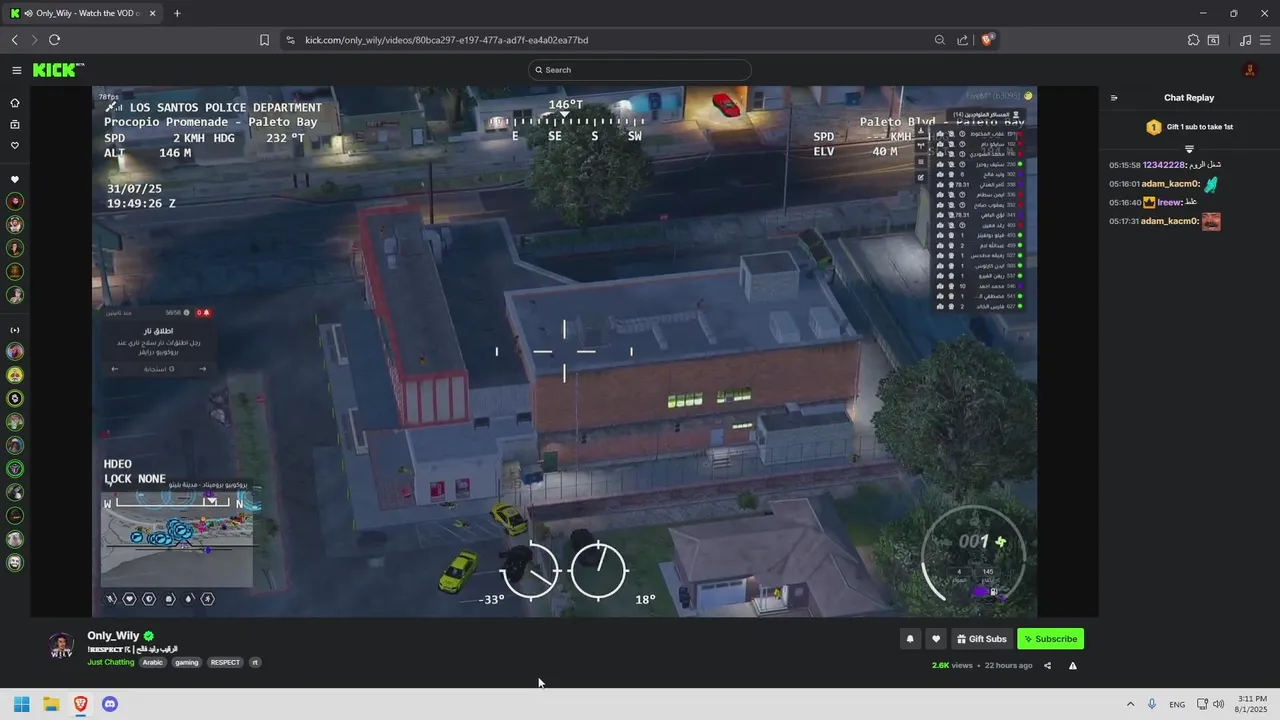Viewport: 1280px width, 720px height.
Task: Open the volume tray icon
Action: [1218, 704]
